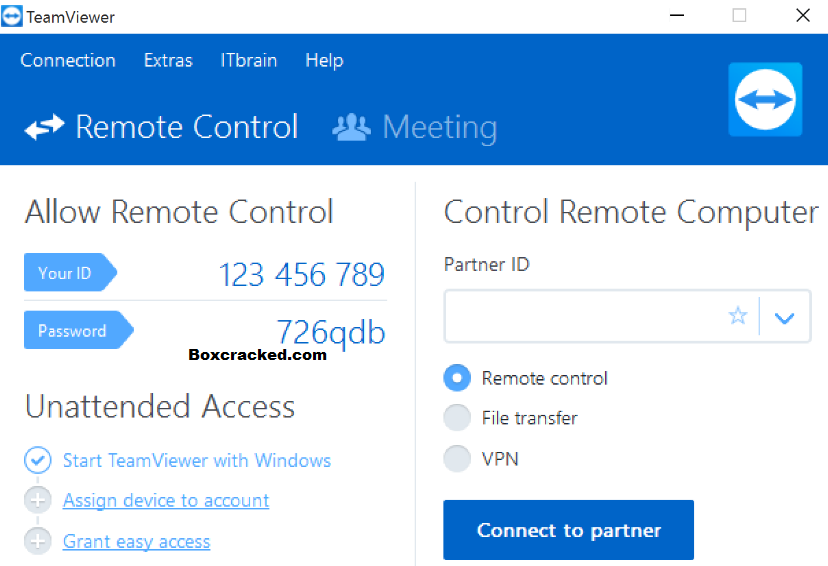The height and width of the screenshot is (566, 828).
Task: Follow the Grant easy access link
Action: point(136,541)
